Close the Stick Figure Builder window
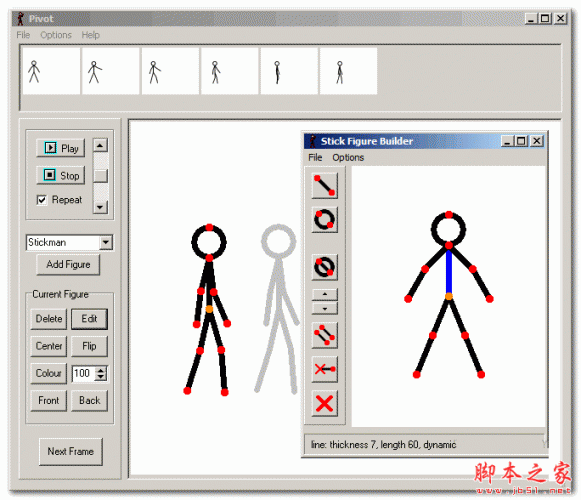Screen dimensions: 581x500 point(537,141)
